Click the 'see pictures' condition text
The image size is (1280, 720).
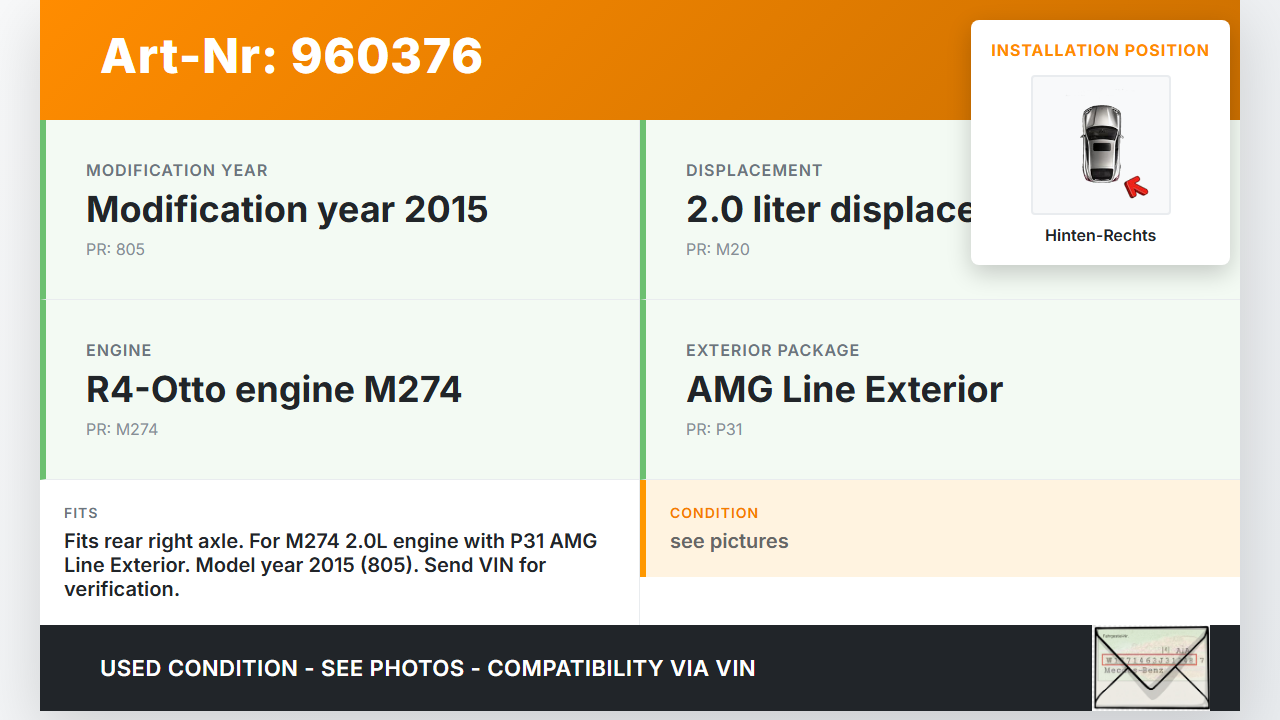tap(729, 541)
